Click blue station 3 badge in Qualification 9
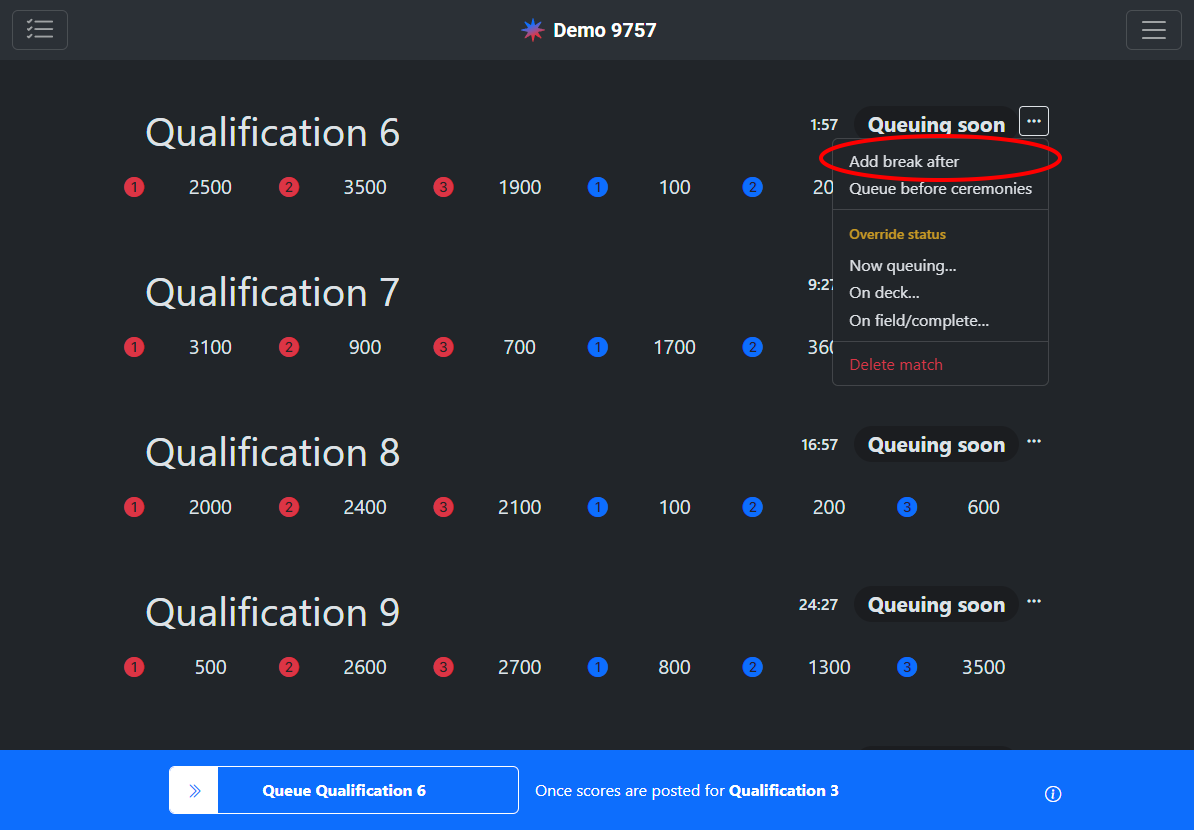The width and height of the screenshot is (1194, 830). 907,667
